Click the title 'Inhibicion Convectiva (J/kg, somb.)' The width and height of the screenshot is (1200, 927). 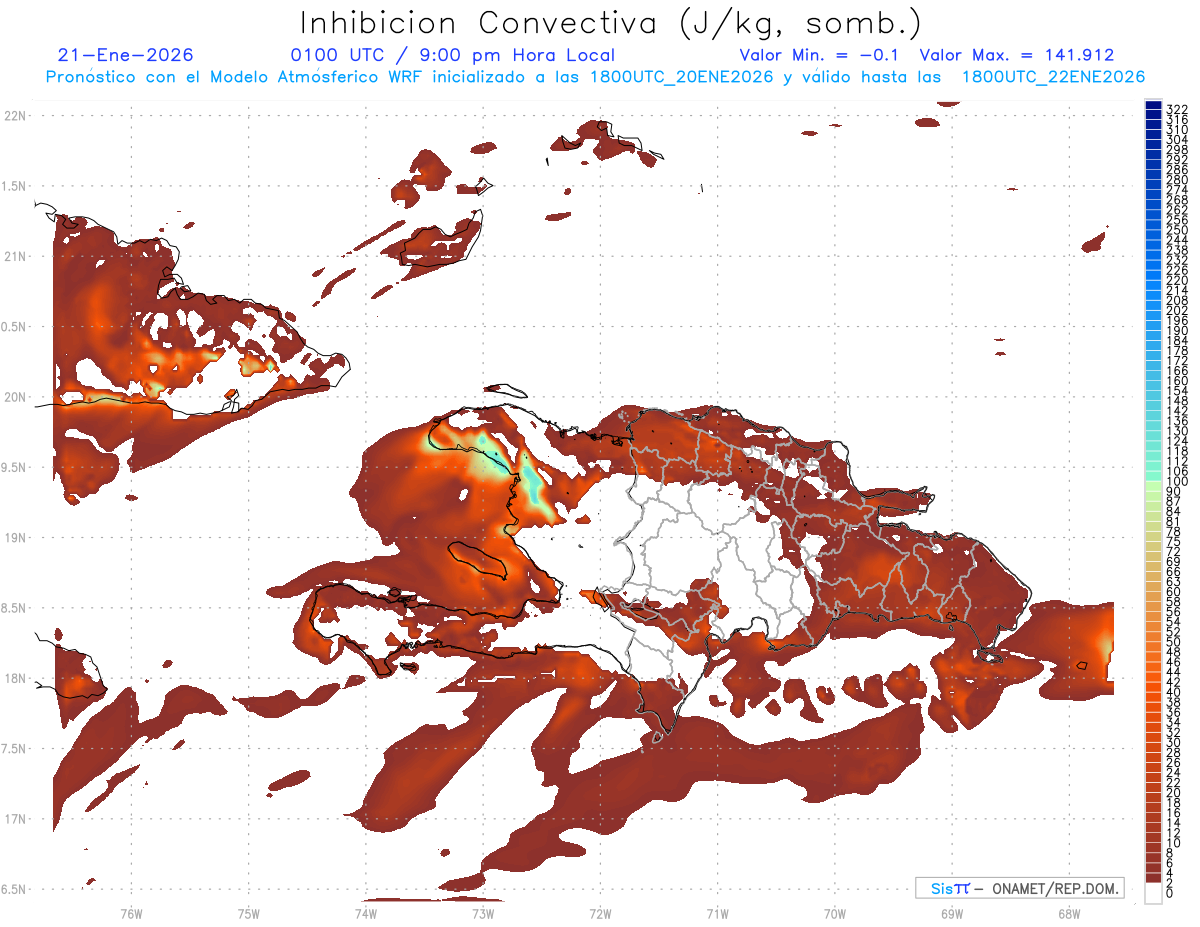[x=611, y=23]
